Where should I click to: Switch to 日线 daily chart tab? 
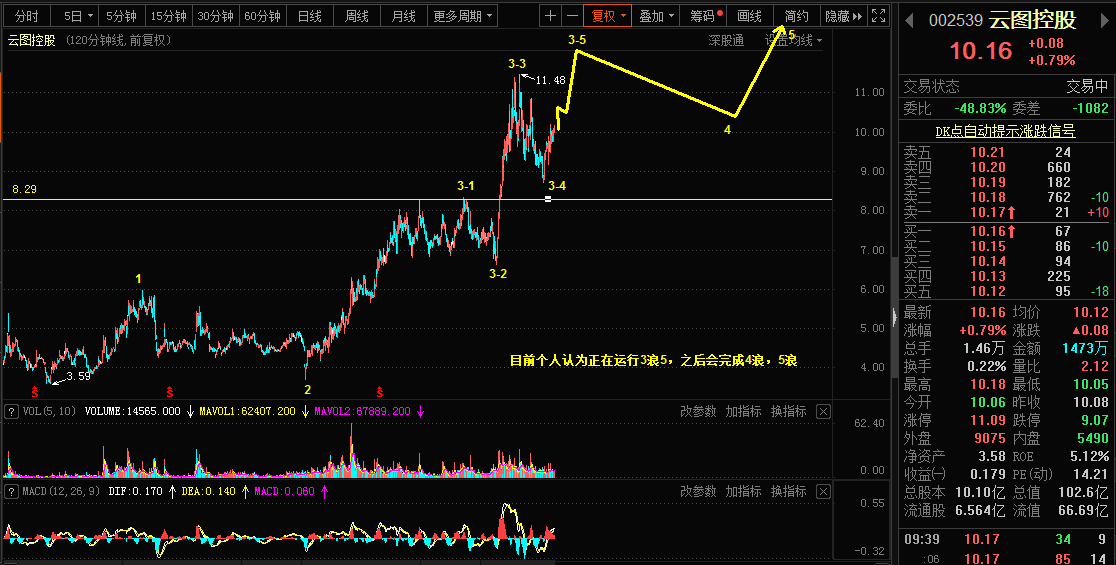tap(310, 16)
